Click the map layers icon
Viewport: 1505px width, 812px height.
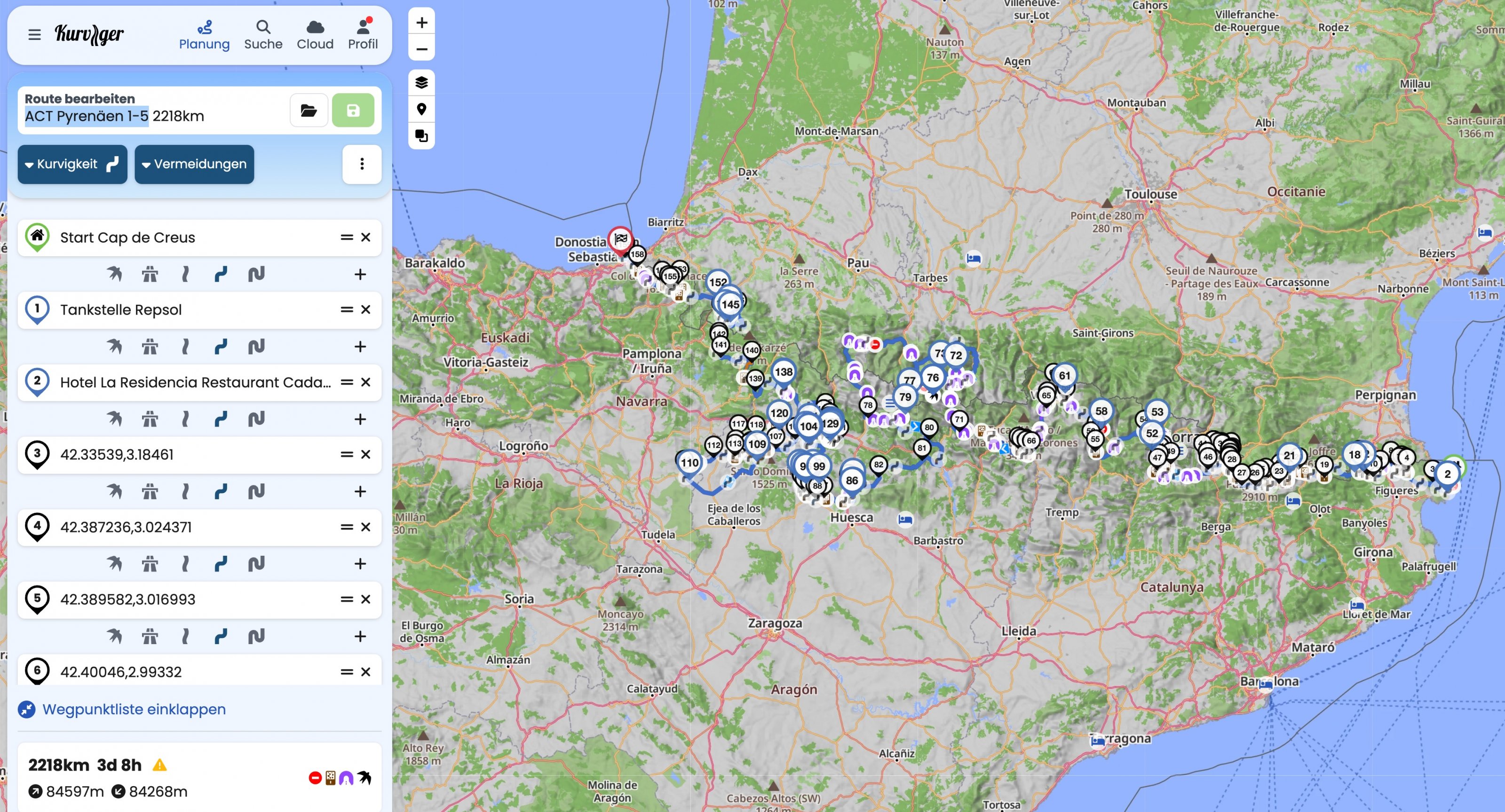pyautogui.click(x=421, y=82)
